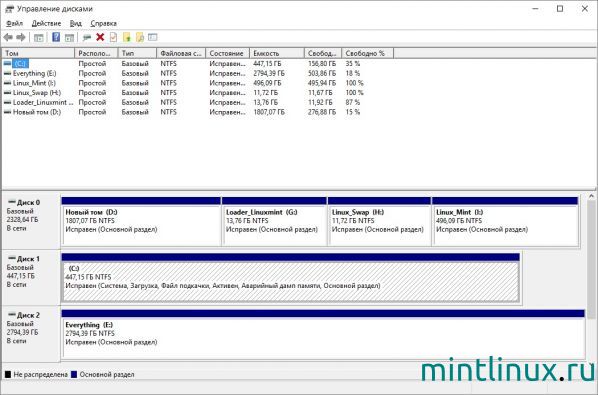Click the drive icon next to Linux_Swap (H:) row
Image resolution: width=598 pixels, height=395 pixels.
tap(7, 93)
